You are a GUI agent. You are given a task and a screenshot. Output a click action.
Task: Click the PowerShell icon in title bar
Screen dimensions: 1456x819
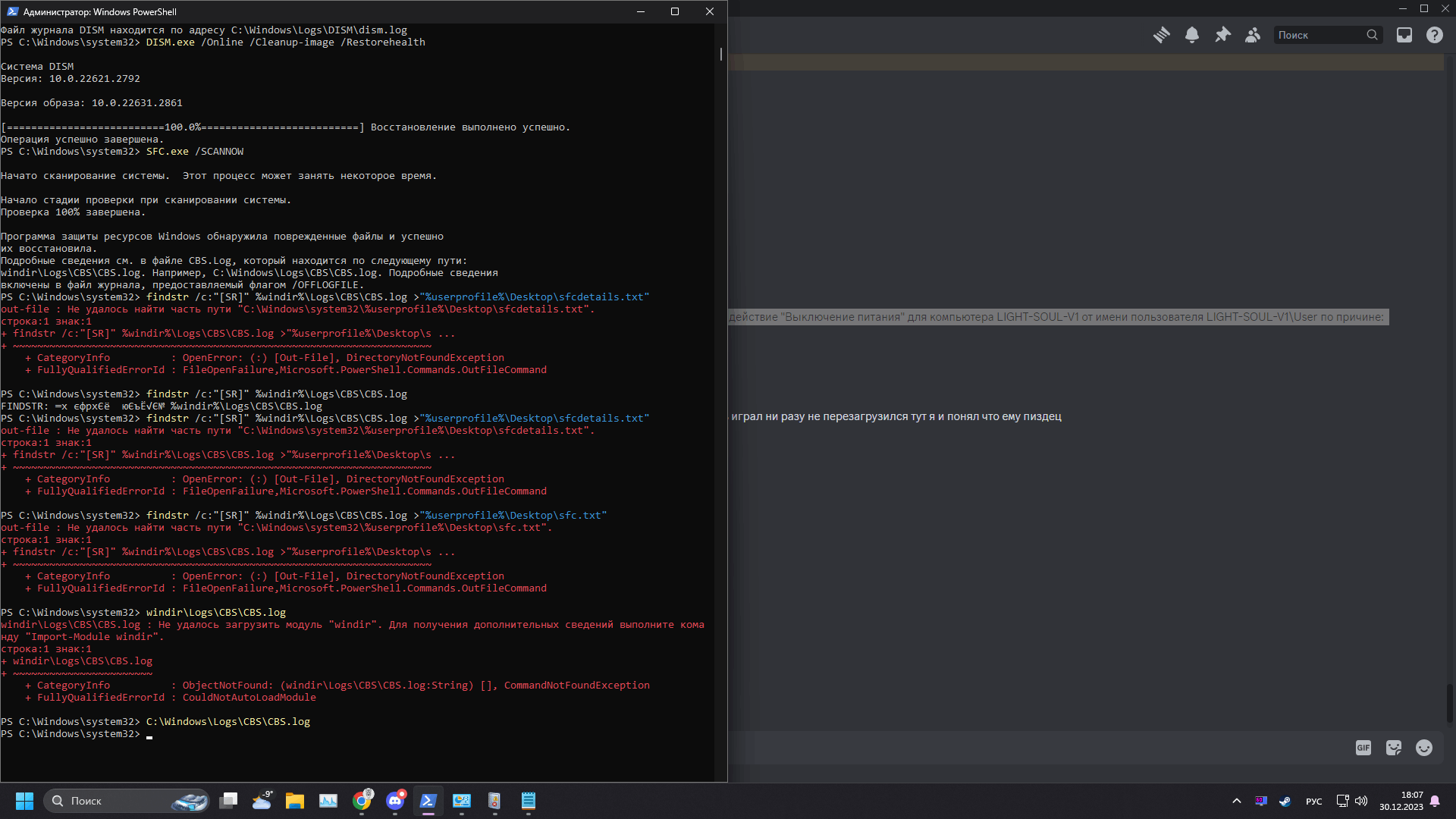click(x=12, y=11)
